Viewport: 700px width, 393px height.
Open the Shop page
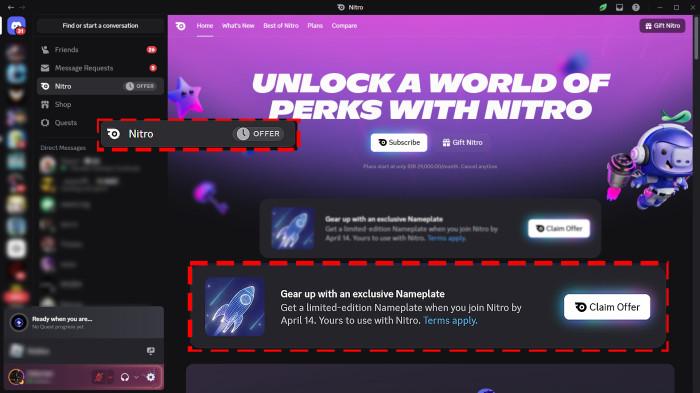pyautogui.click(x=100, y=105)
